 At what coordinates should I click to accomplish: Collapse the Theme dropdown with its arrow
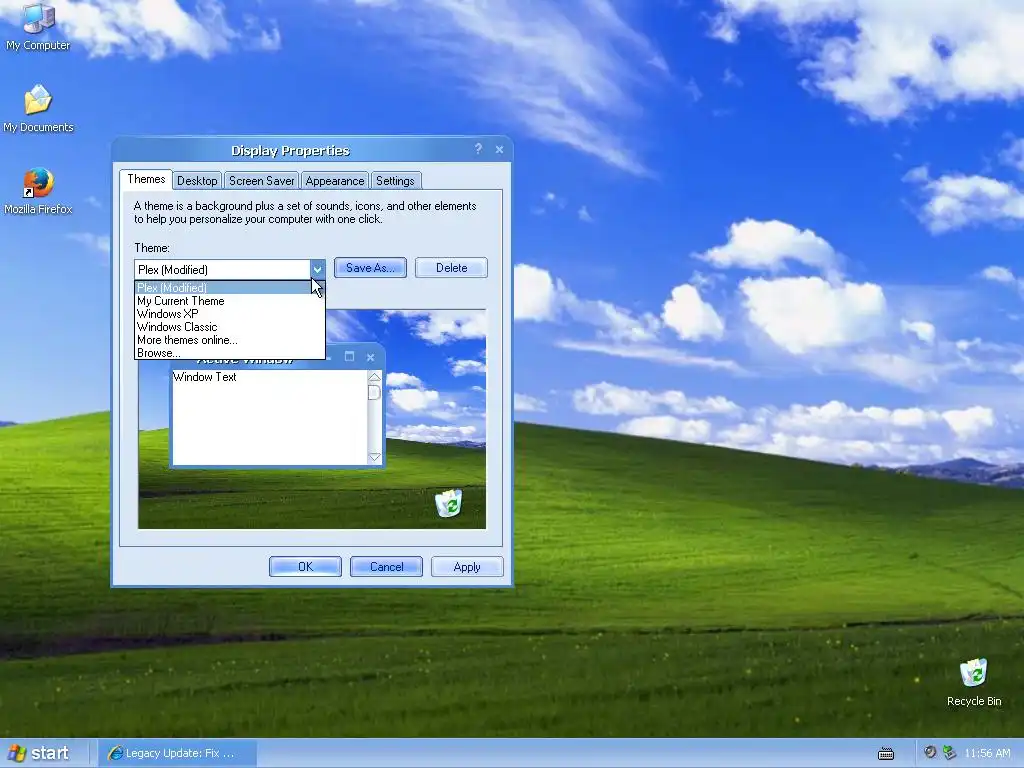[317, 269]
